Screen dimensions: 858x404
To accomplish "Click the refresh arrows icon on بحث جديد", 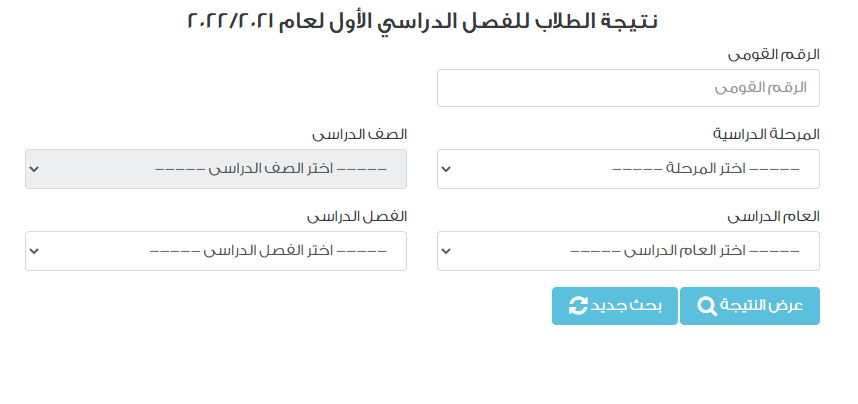I will click(578, 306).
